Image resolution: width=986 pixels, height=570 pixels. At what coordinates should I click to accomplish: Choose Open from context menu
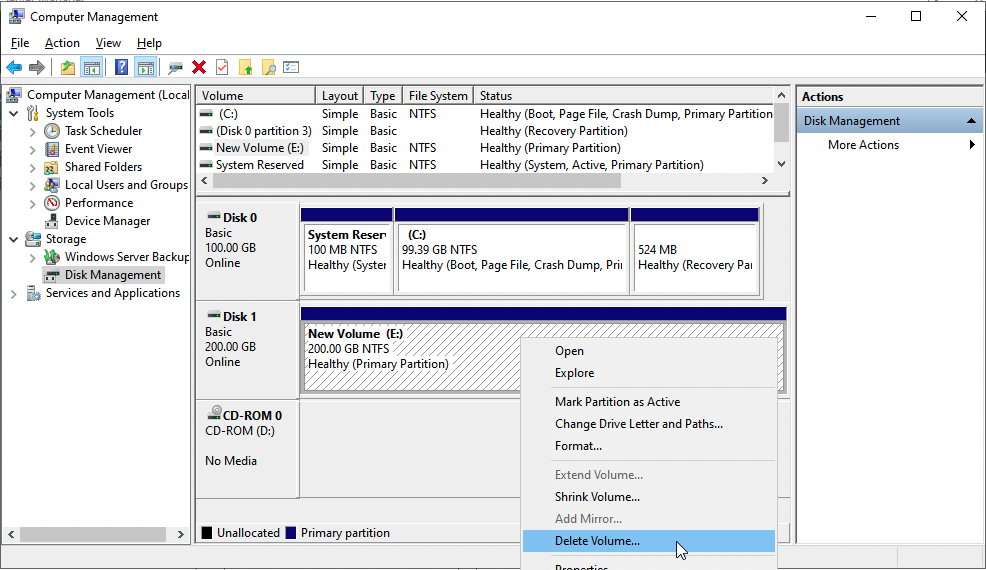(x=649, y=351)
